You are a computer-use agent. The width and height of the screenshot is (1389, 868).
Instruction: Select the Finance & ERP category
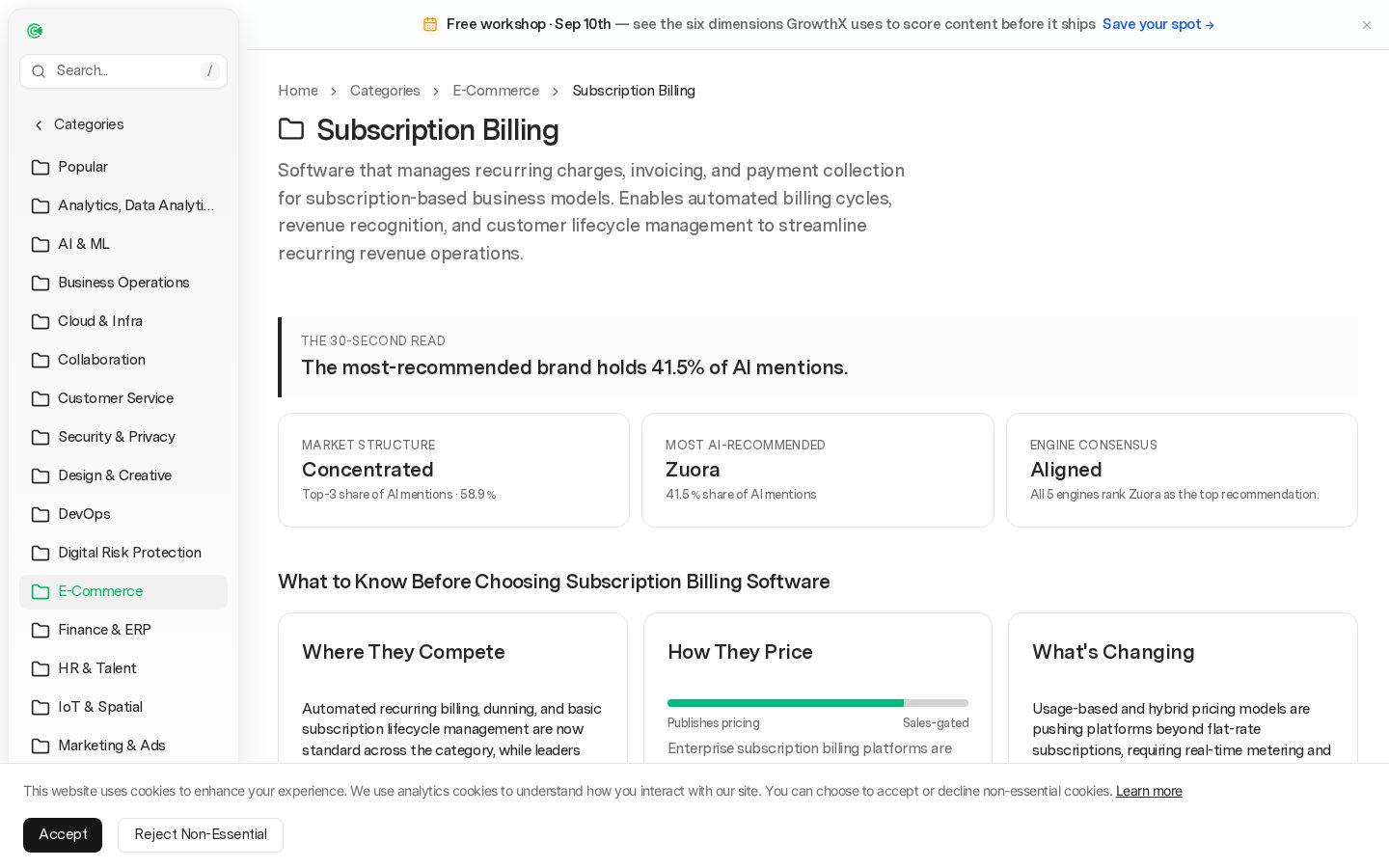point(123,631)
